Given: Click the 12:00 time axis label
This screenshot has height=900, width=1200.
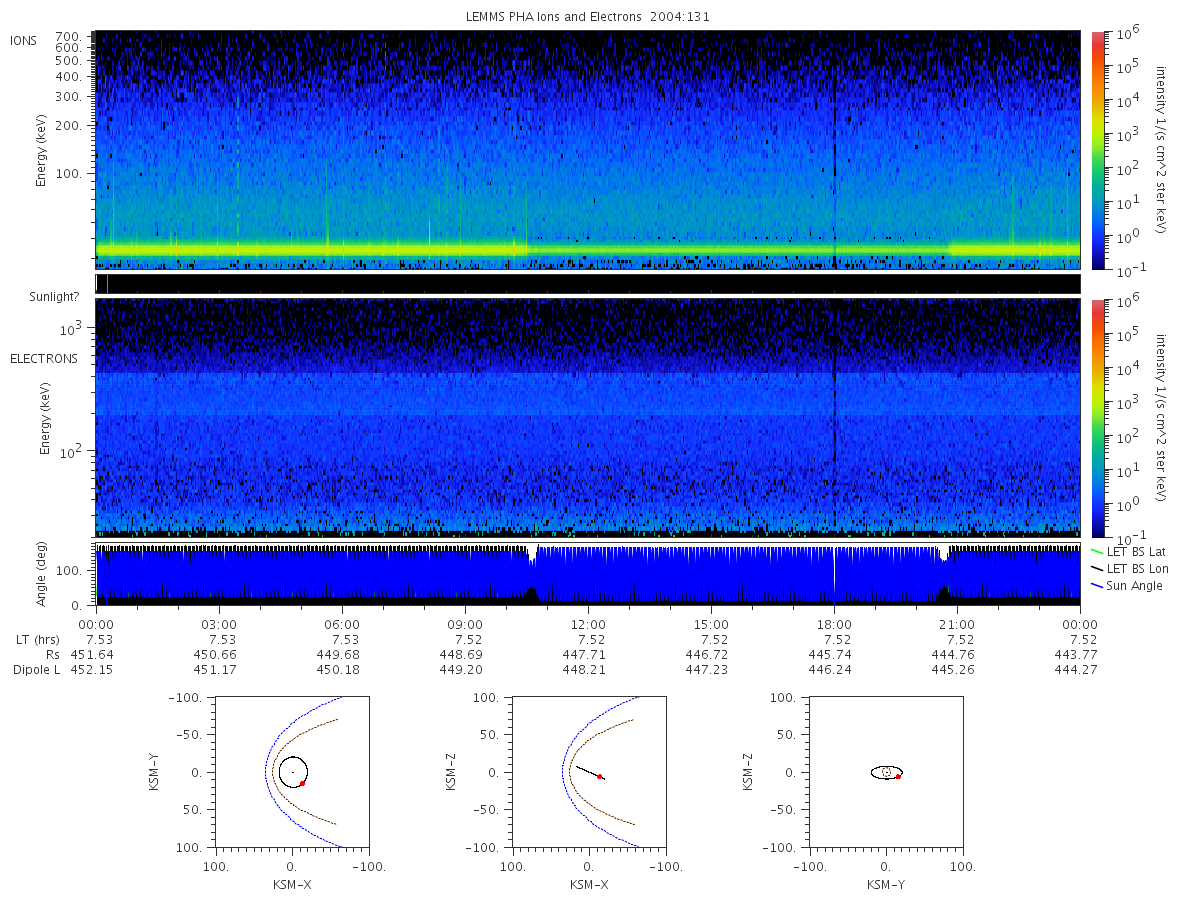Looking at the screenshot, I should pos(589,625).
